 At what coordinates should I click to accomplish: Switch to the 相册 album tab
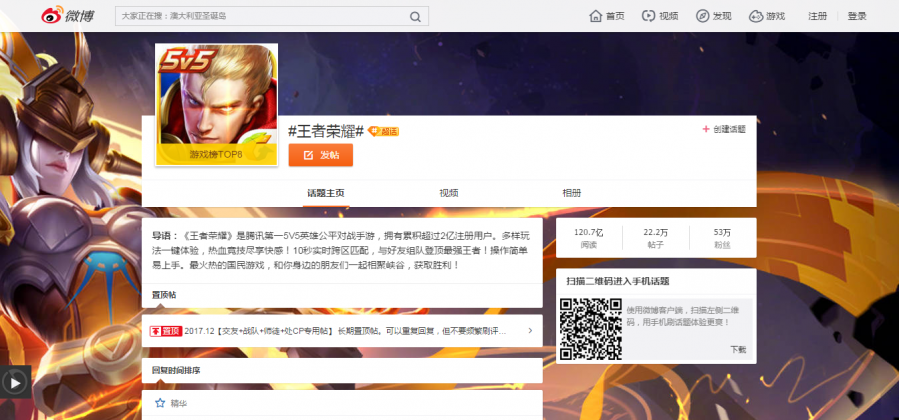tap(571, 193)
